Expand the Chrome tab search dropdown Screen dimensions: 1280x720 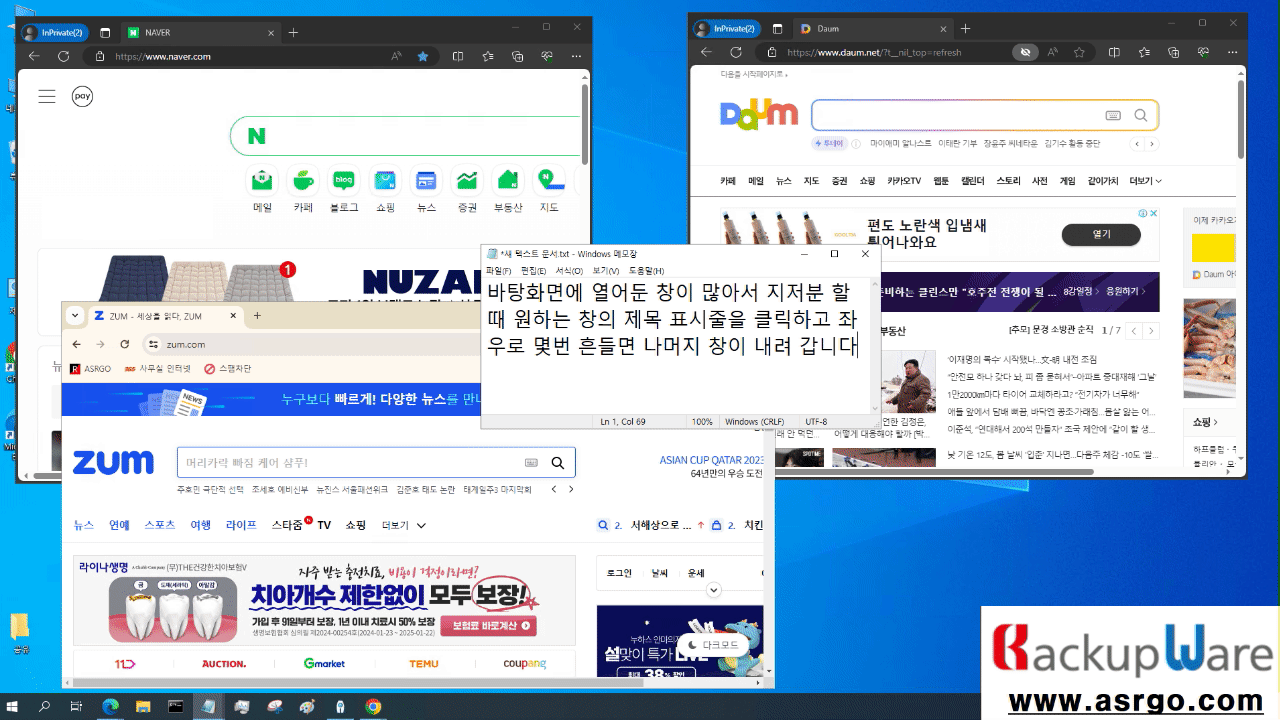tap(75, 315)
